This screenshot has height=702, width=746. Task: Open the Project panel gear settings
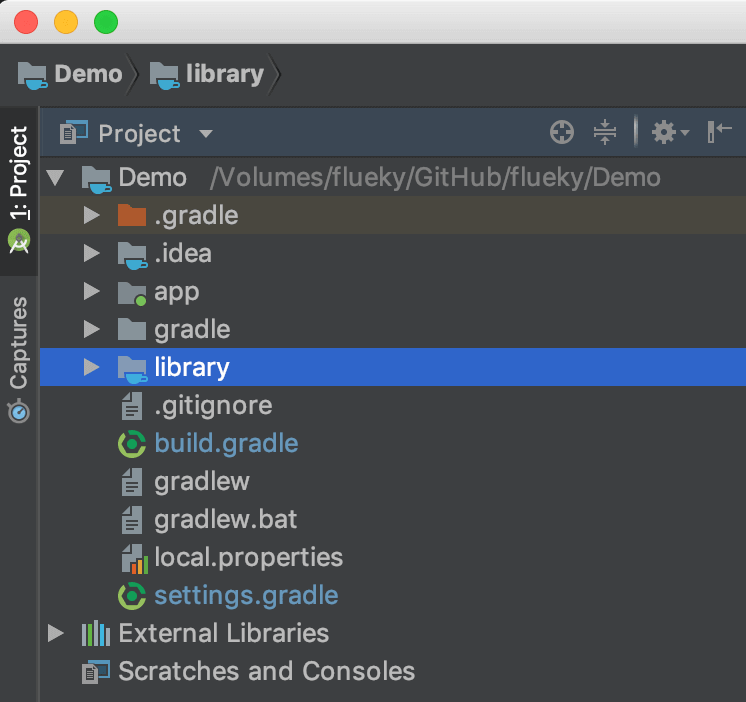668,132
